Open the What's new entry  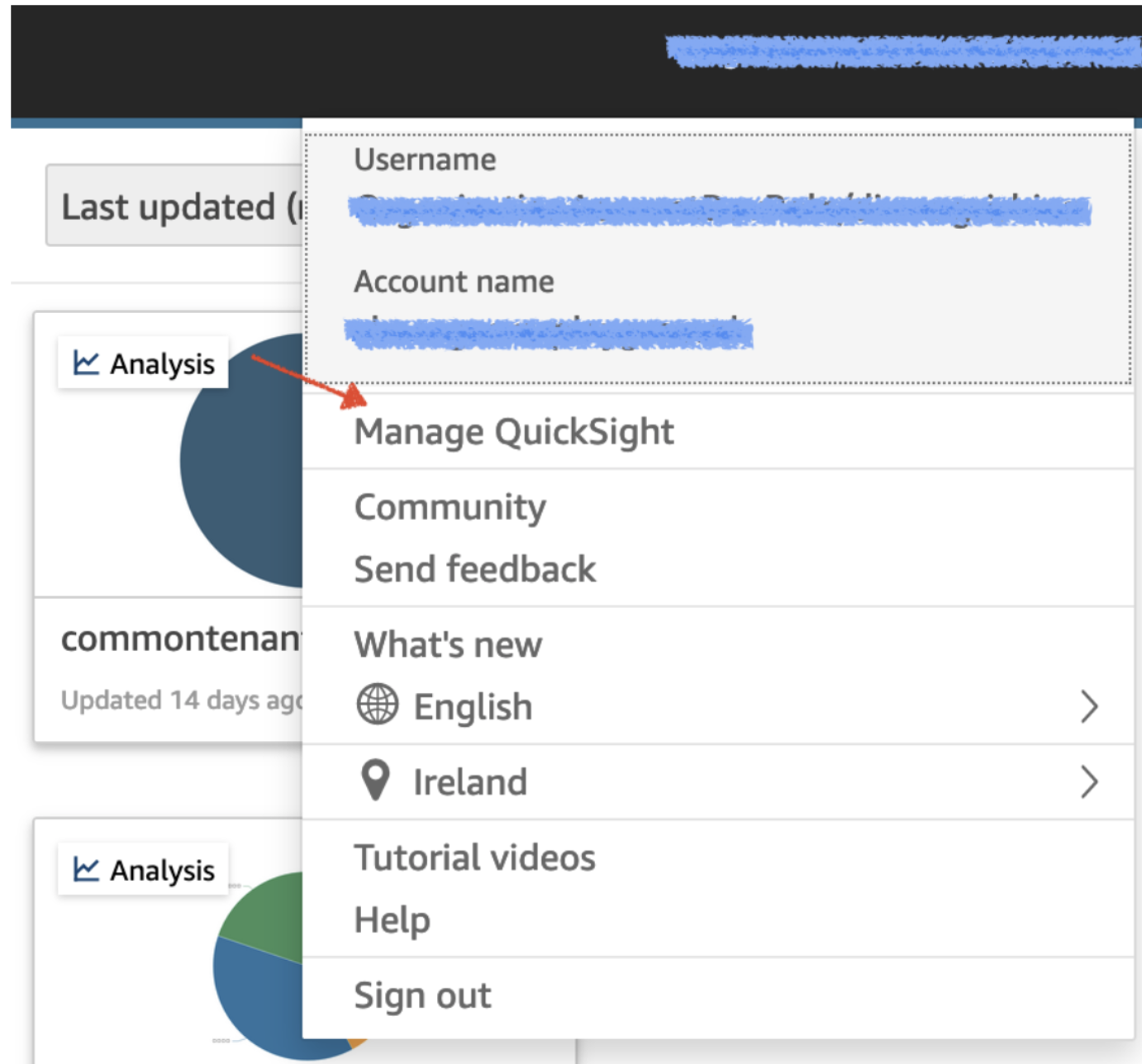[448, 644]
